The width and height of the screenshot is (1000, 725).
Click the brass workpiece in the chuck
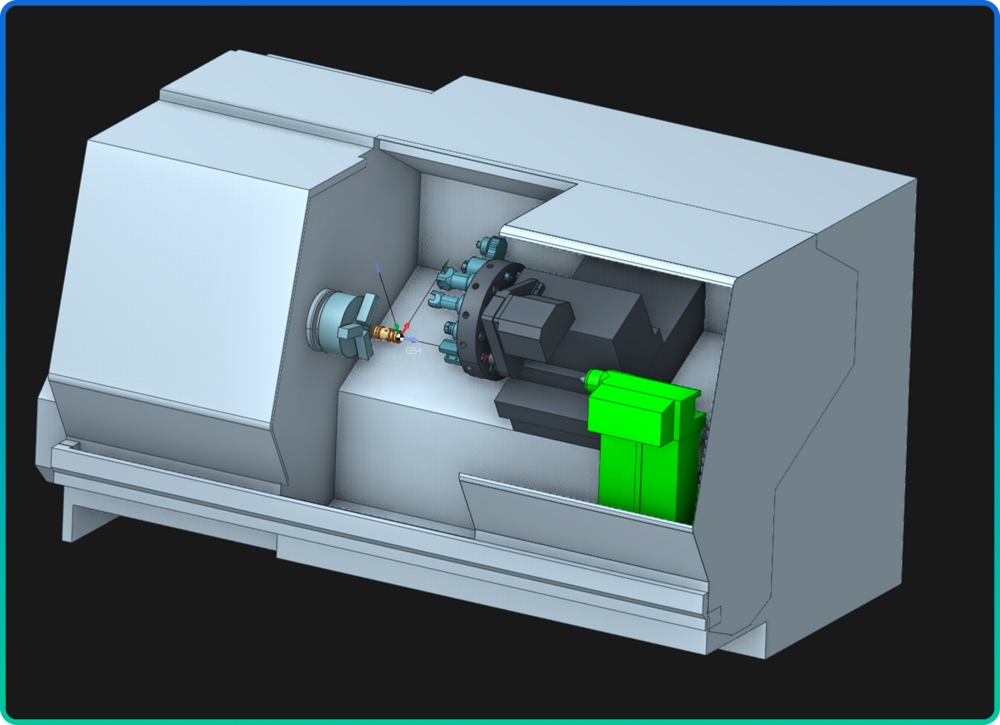click(x=384, y=332)
